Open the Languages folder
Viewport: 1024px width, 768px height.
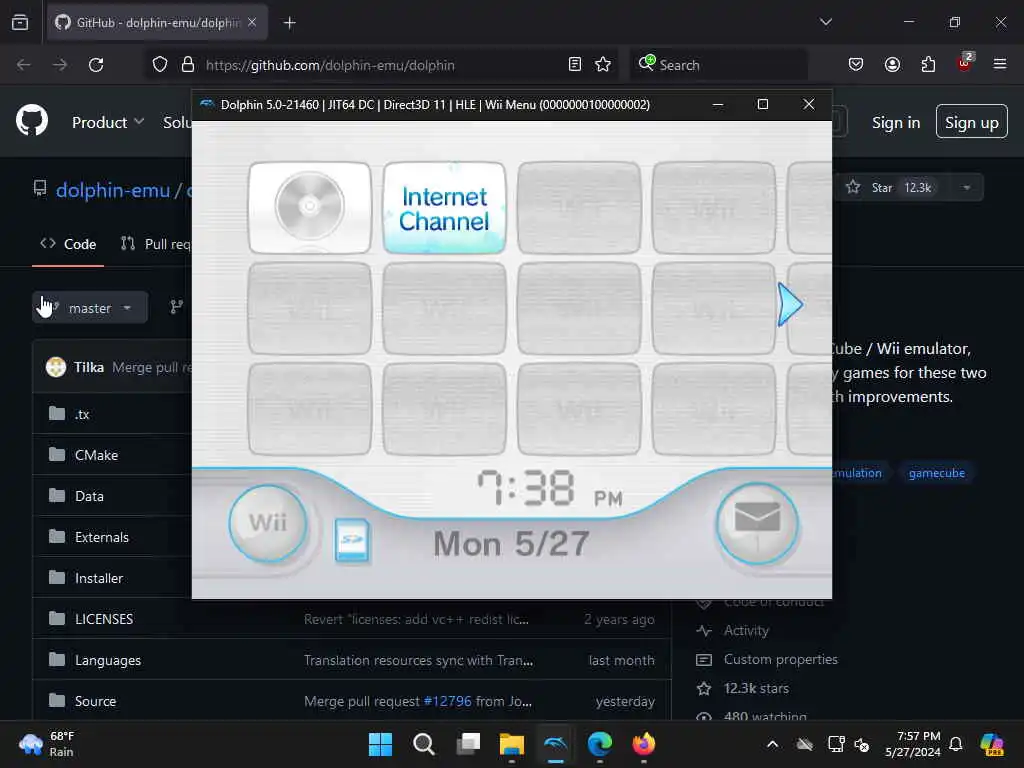tap(108, 660)
